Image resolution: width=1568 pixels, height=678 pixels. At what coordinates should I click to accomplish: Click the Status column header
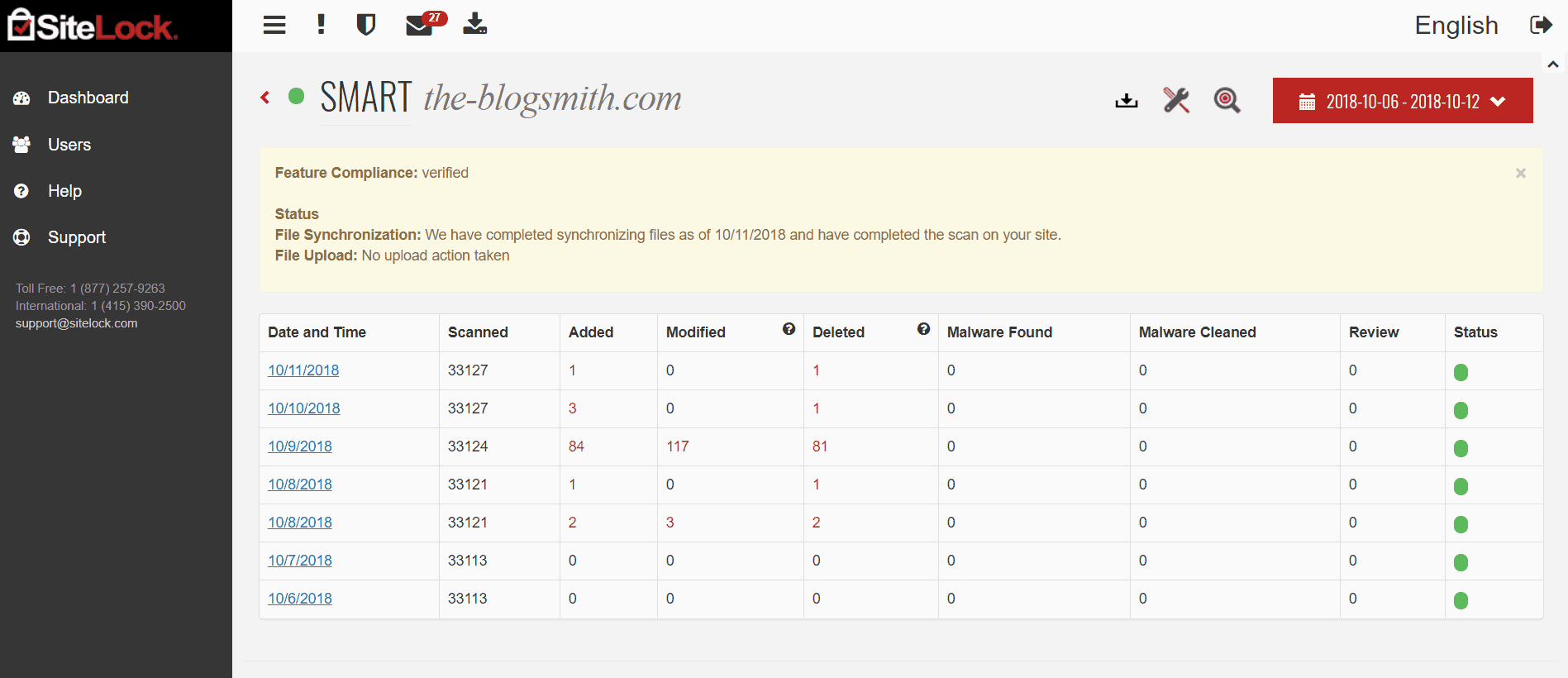pyautogui.click(x=1475, y=332)
